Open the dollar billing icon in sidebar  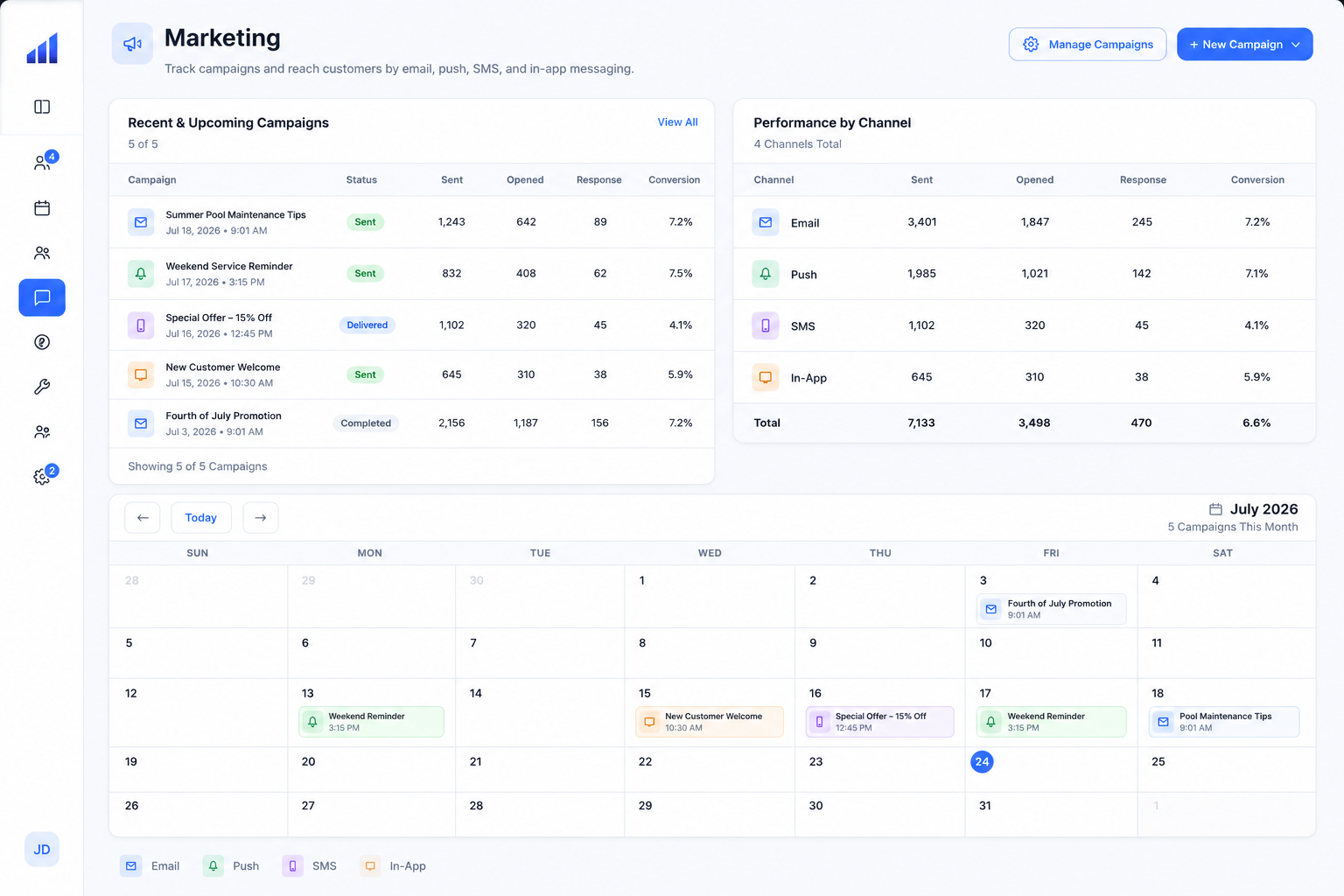(42, 342)
